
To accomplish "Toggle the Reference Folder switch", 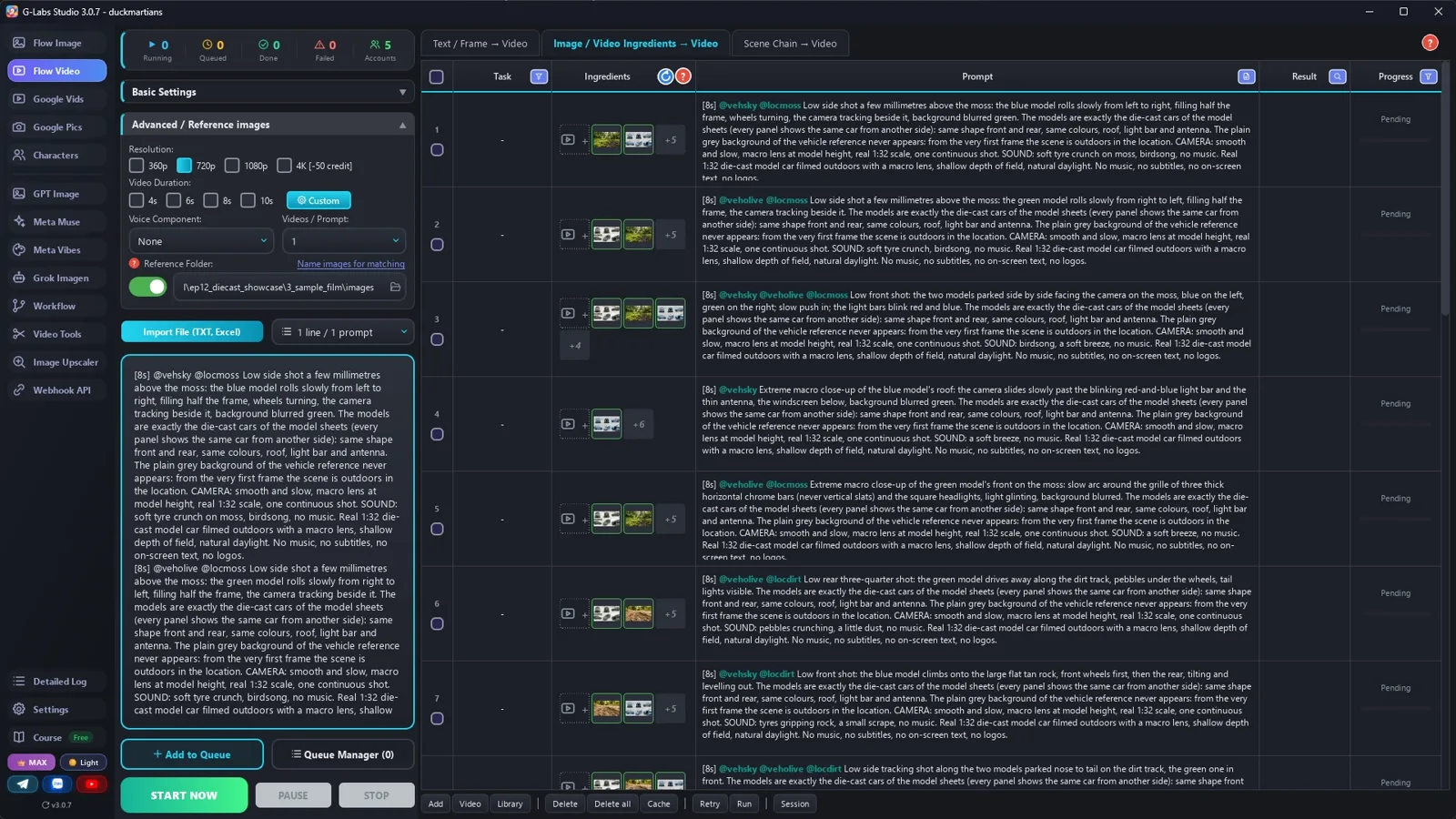I will coord(147,288).
